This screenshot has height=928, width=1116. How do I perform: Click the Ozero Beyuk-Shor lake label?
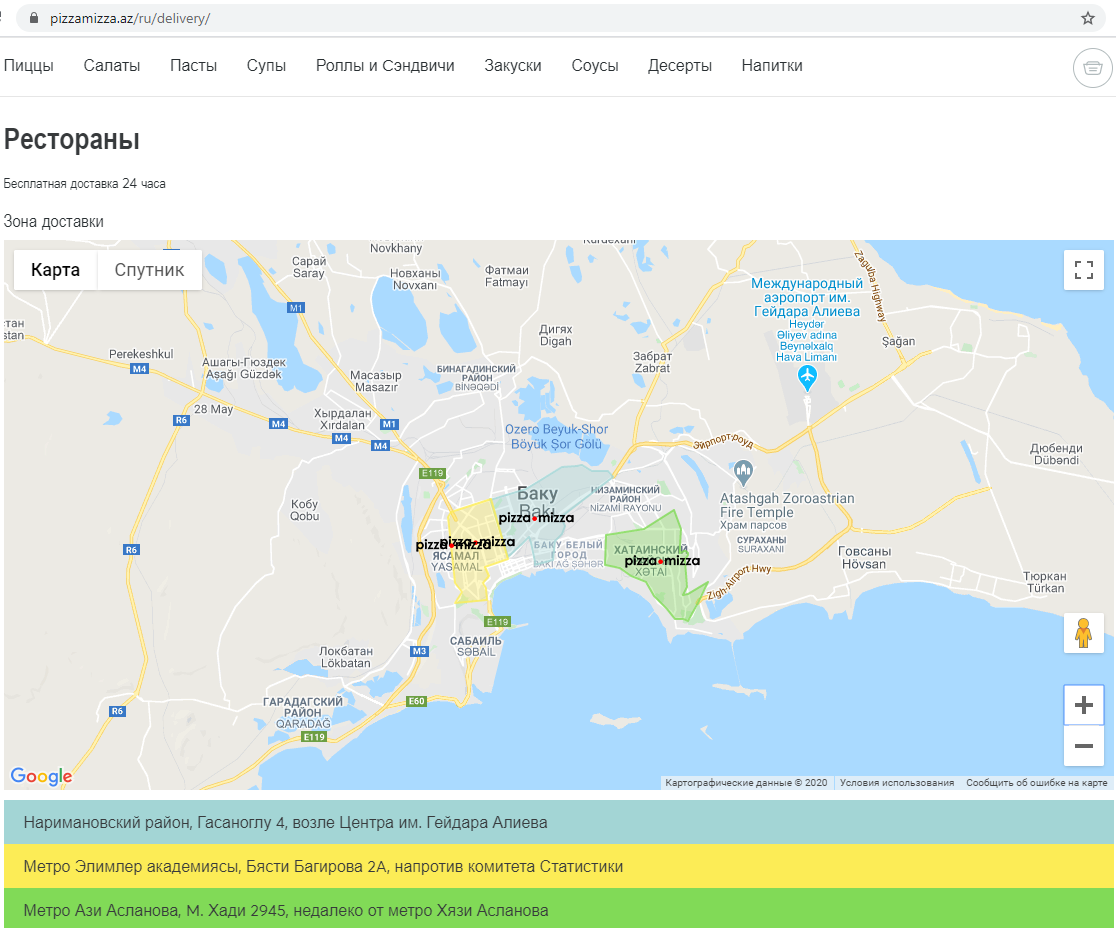pos(557,436)
